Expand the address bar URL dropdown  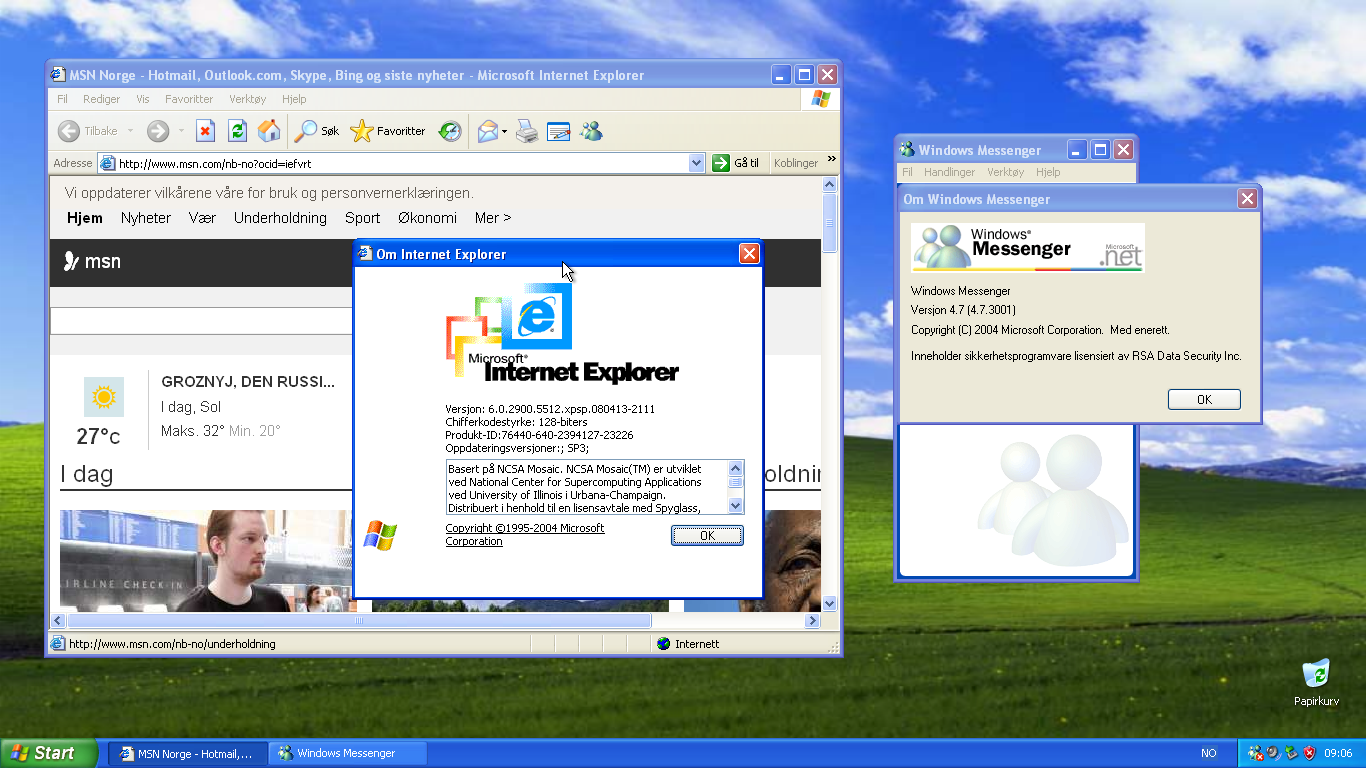[695, 162]
